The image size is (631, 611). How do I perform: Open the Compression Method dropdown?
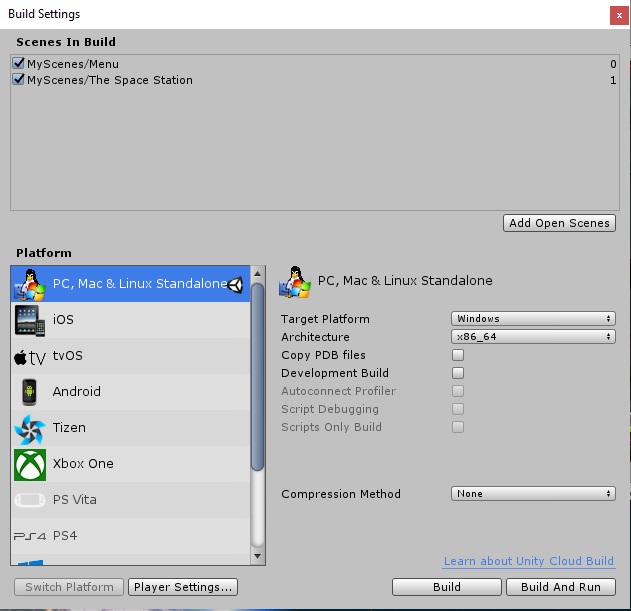[533, 493]
